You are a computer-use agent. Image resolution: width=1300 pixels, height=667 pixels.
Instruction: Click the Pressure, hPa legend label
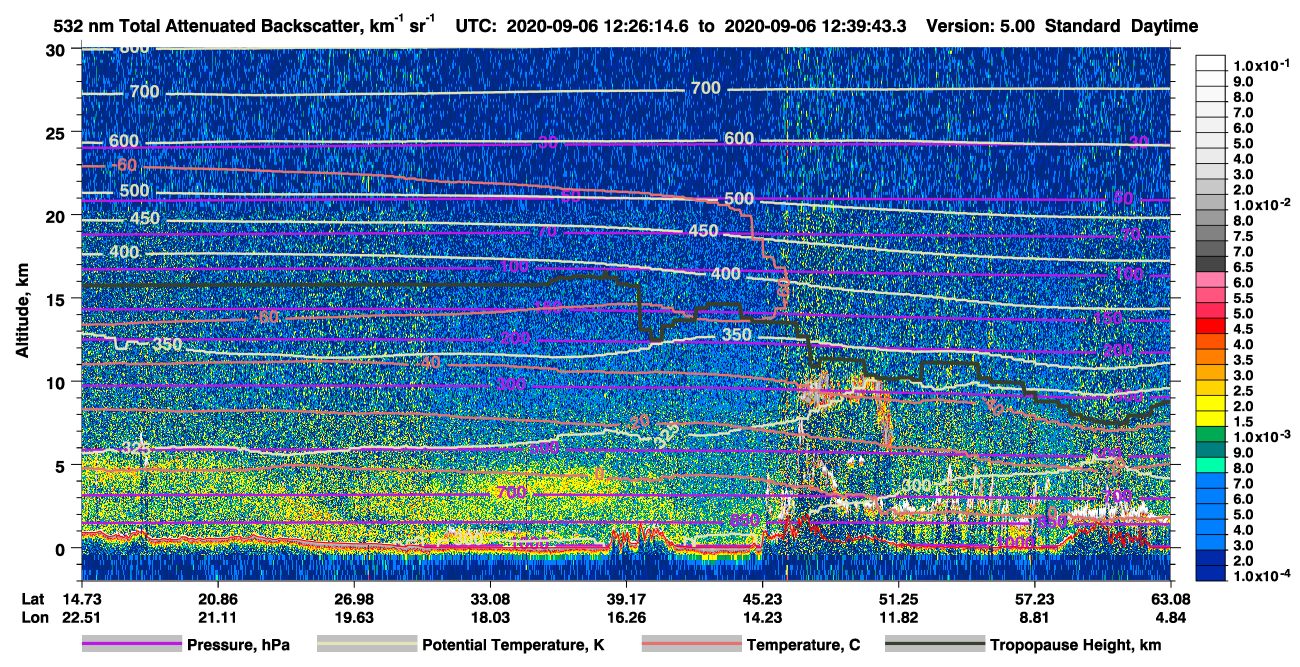click(x=238, y=646)
